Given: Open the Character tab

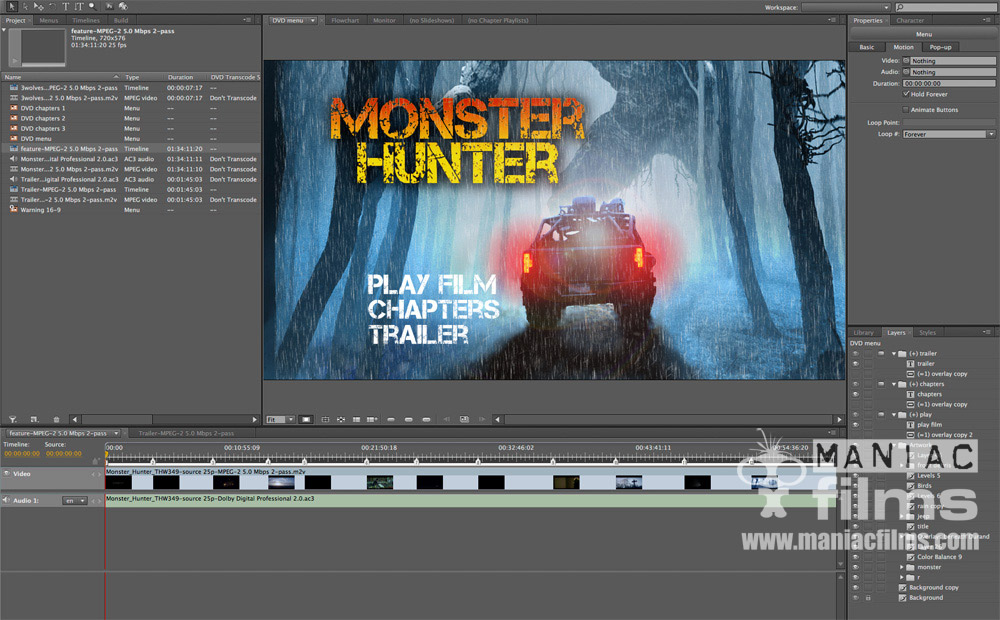Looking at the screenshot, I should pyautogui.click(x=910, y=20).
